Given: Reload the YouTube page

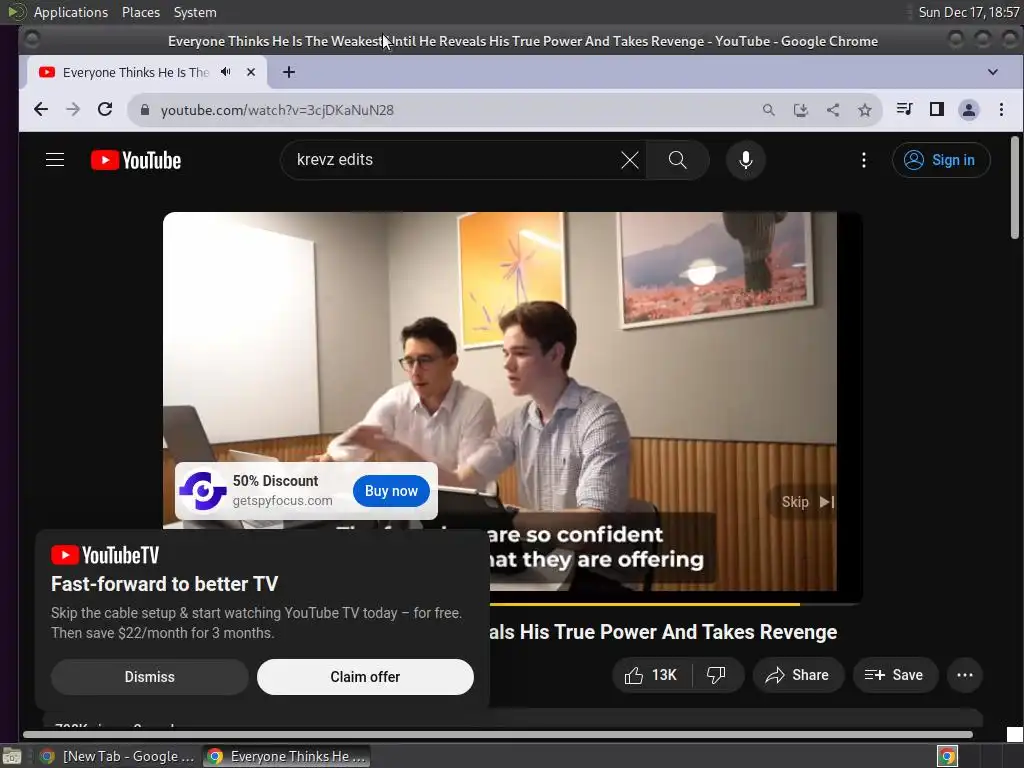Looking at the screenshot, I should pyautogui.click(x=105, y=110).
